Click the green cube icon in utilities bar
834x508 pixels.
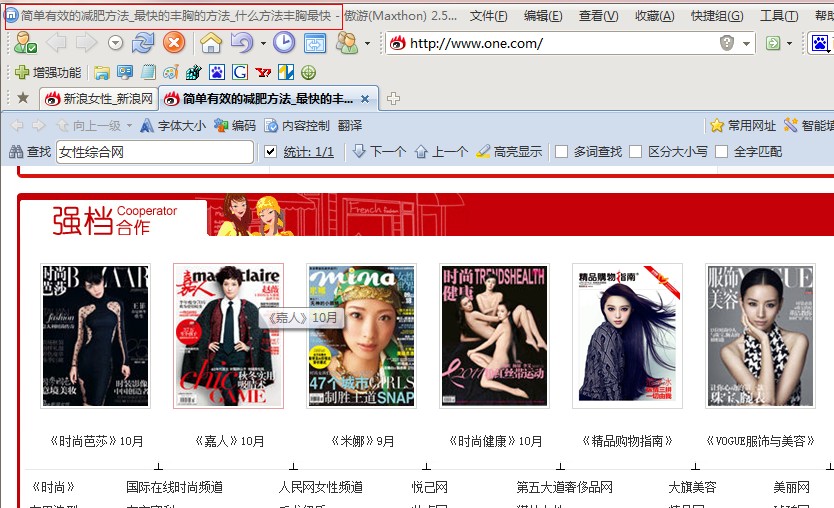[x=194, y=72]
